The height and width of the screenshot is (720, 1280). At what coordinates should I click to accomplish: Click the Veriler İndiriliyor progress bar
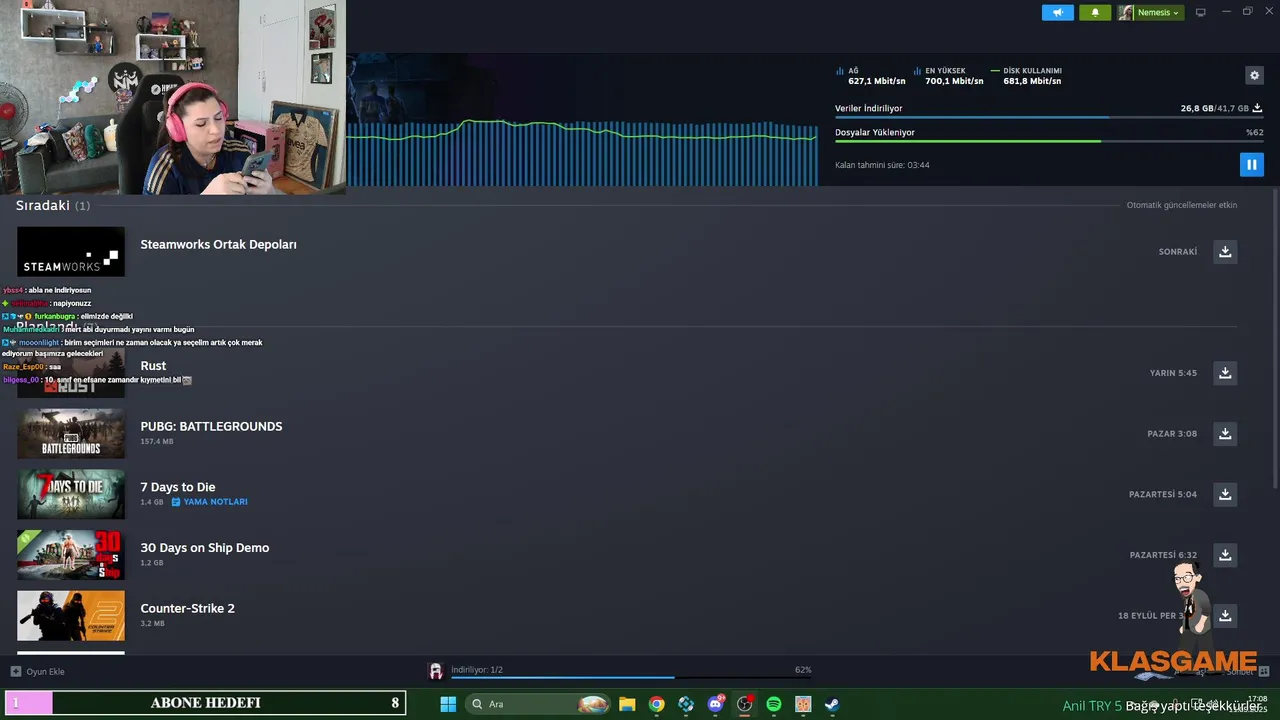pyautogui.click(x=1049, y=117)
